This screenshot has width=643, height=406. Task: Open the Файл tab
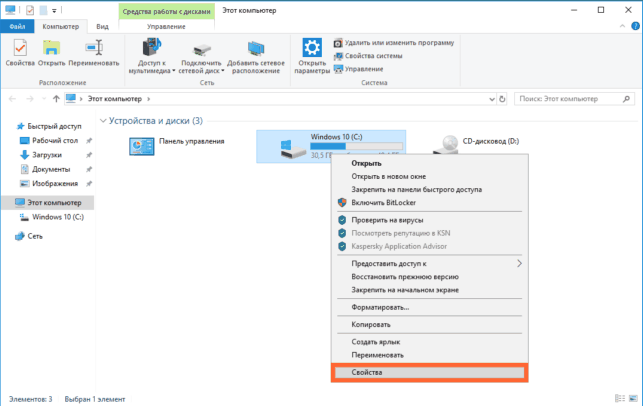pos(17,26)
